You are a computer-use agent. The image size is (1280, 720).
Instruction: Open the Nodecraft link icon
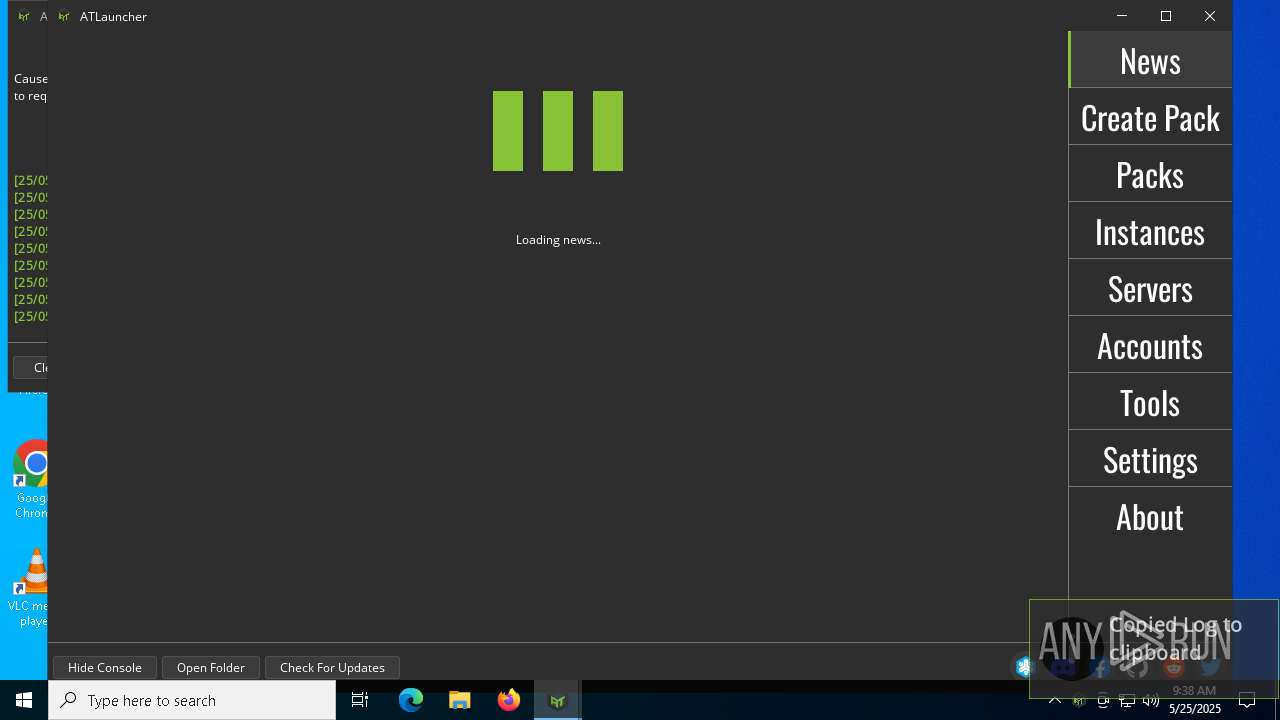[x=1023, y=666]
